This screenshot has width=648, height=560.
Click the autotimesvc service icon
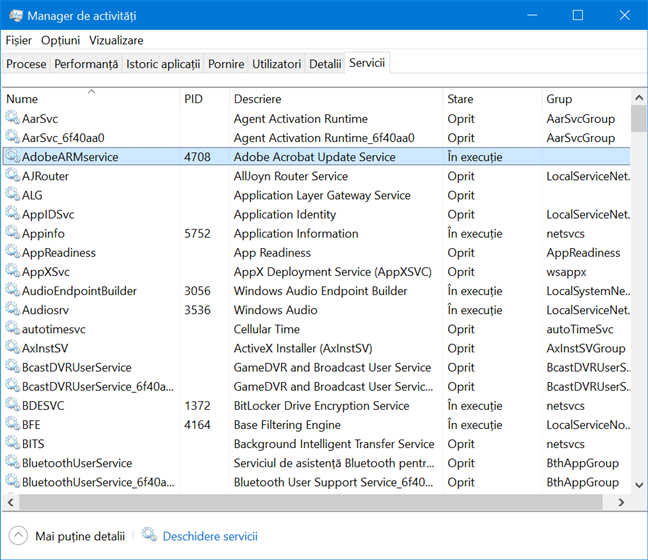[12, 328]
